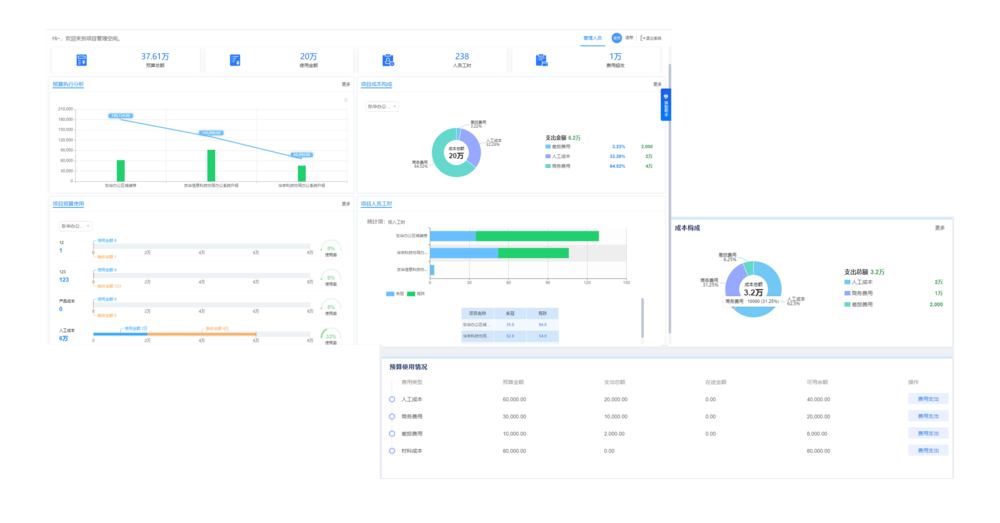Click the 人员工时 clipboard icon
Viewport: 1000px width, 523px height.
pos(388,61)
